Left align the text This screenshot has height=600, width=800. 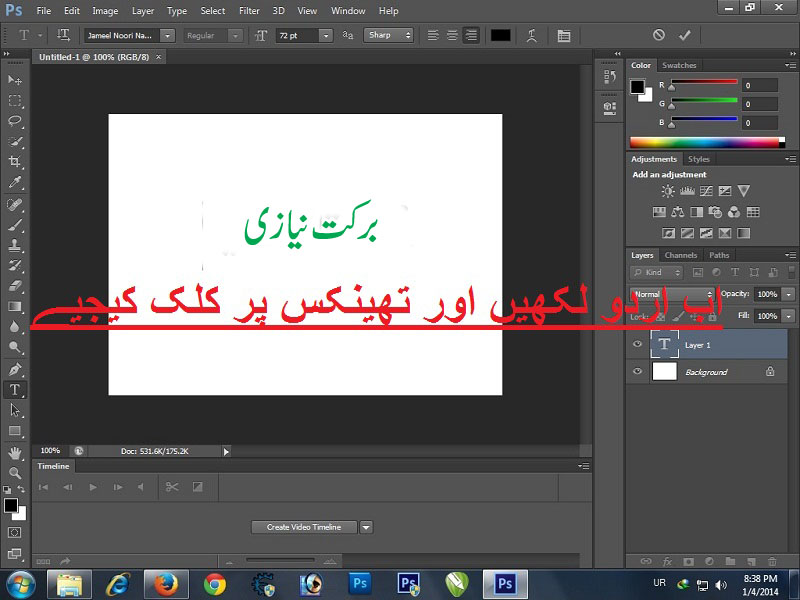tap(433, 35)
